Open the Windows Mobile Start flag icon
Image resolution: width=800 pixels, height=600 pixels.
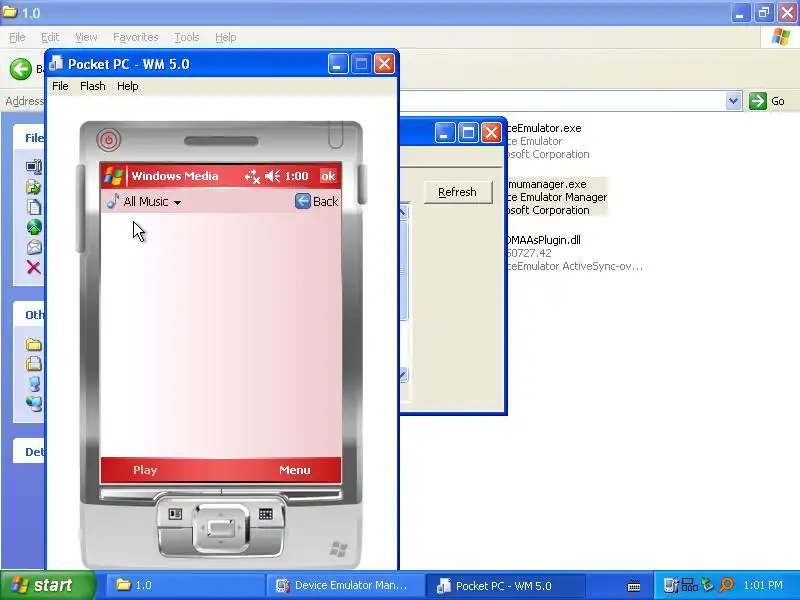coord(113,177)
